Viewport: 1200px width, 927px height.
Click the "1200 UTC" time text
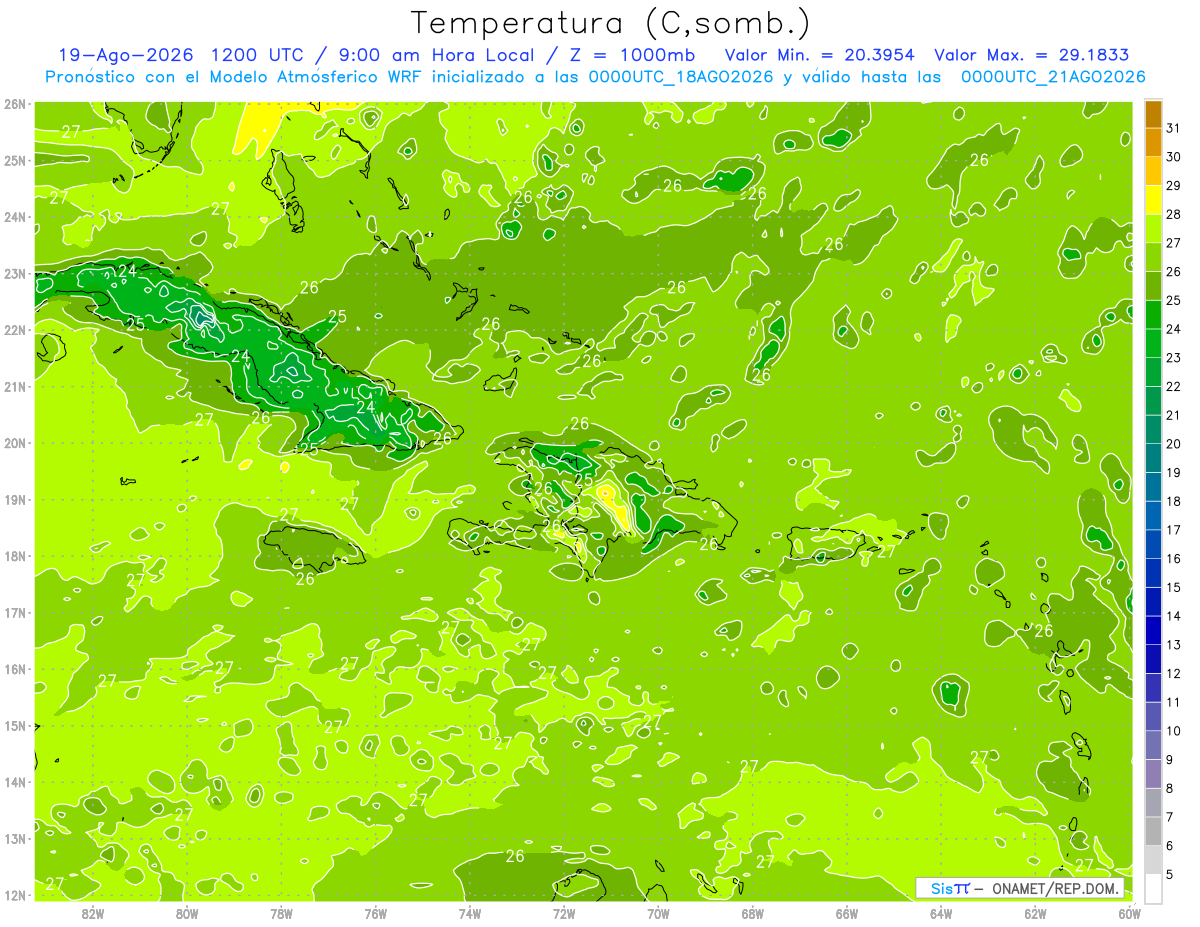[x=256, y=55]
